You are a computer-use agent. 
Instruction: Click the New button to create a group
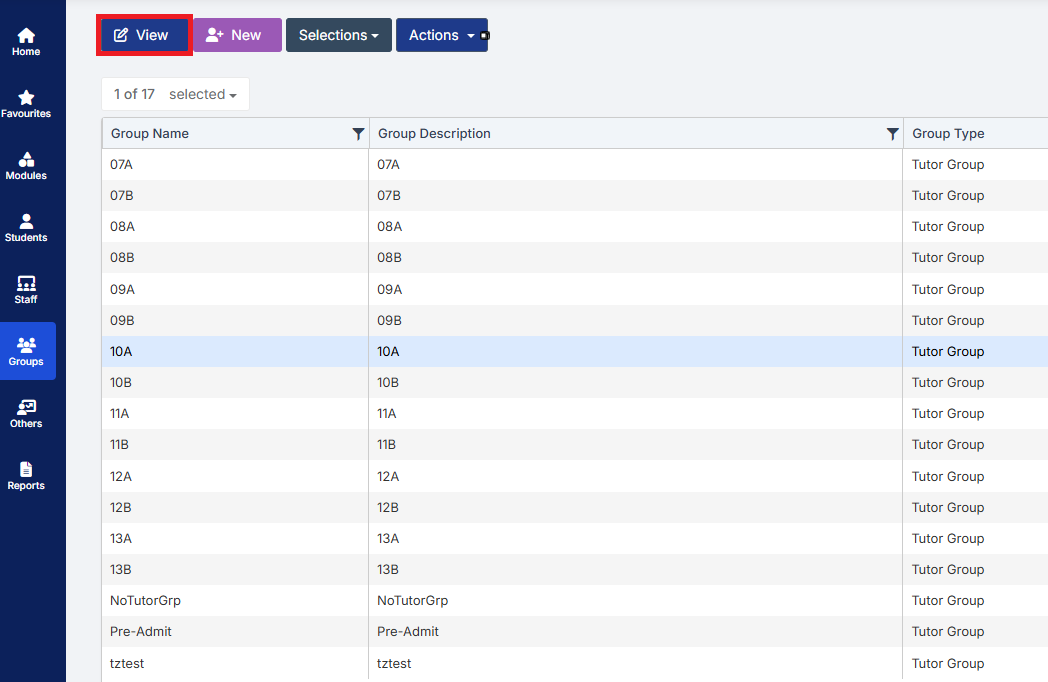[x=237, y=34]
